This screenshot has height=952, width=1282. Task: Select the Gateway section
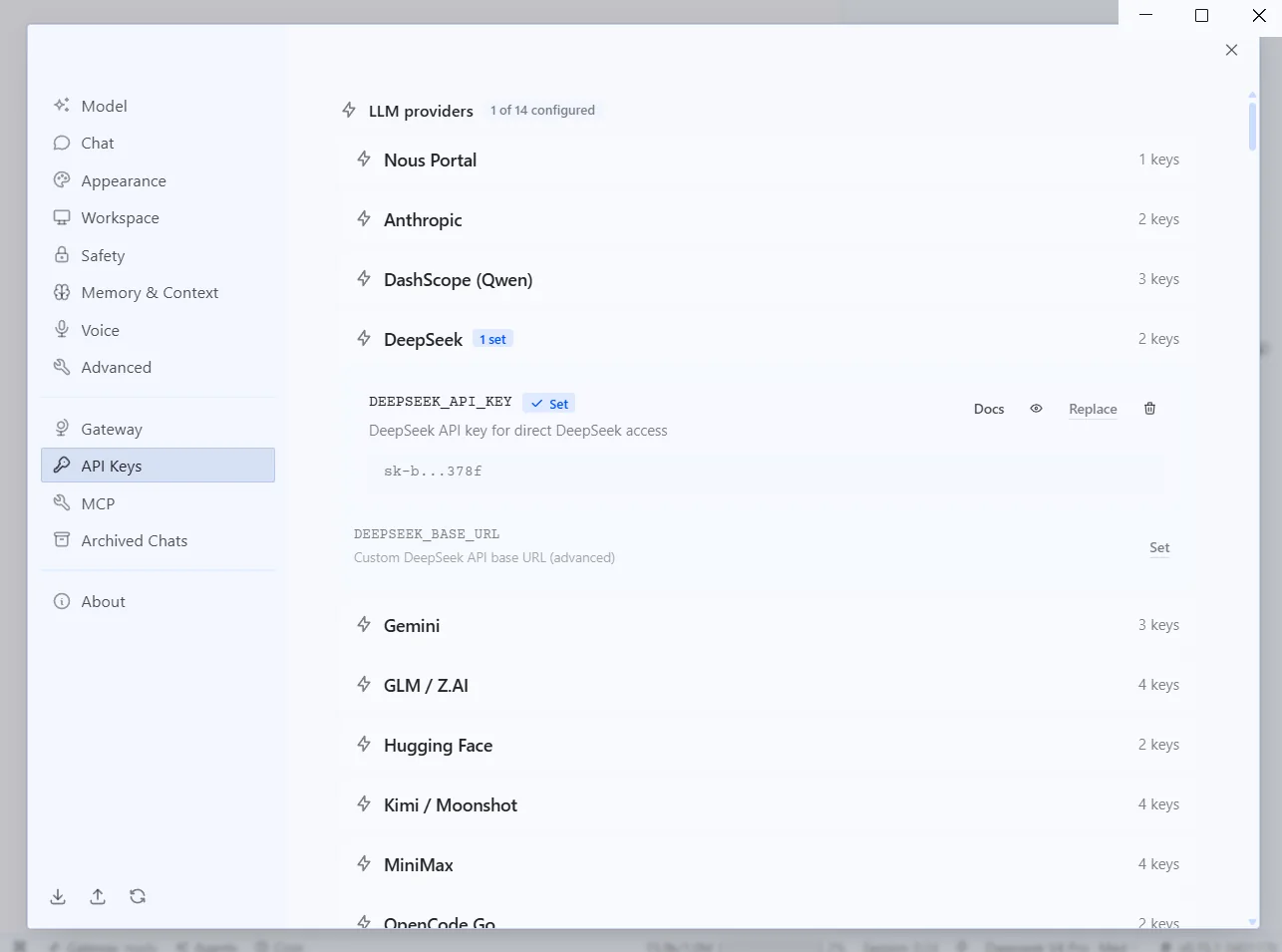[158, 429]
